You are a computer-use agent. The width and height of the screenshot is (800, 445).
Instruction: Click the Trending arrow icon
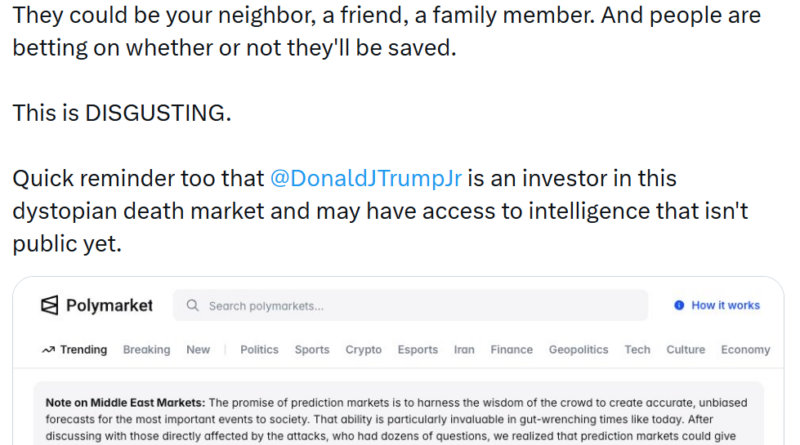pyautogui.click(x=48, y=350)
